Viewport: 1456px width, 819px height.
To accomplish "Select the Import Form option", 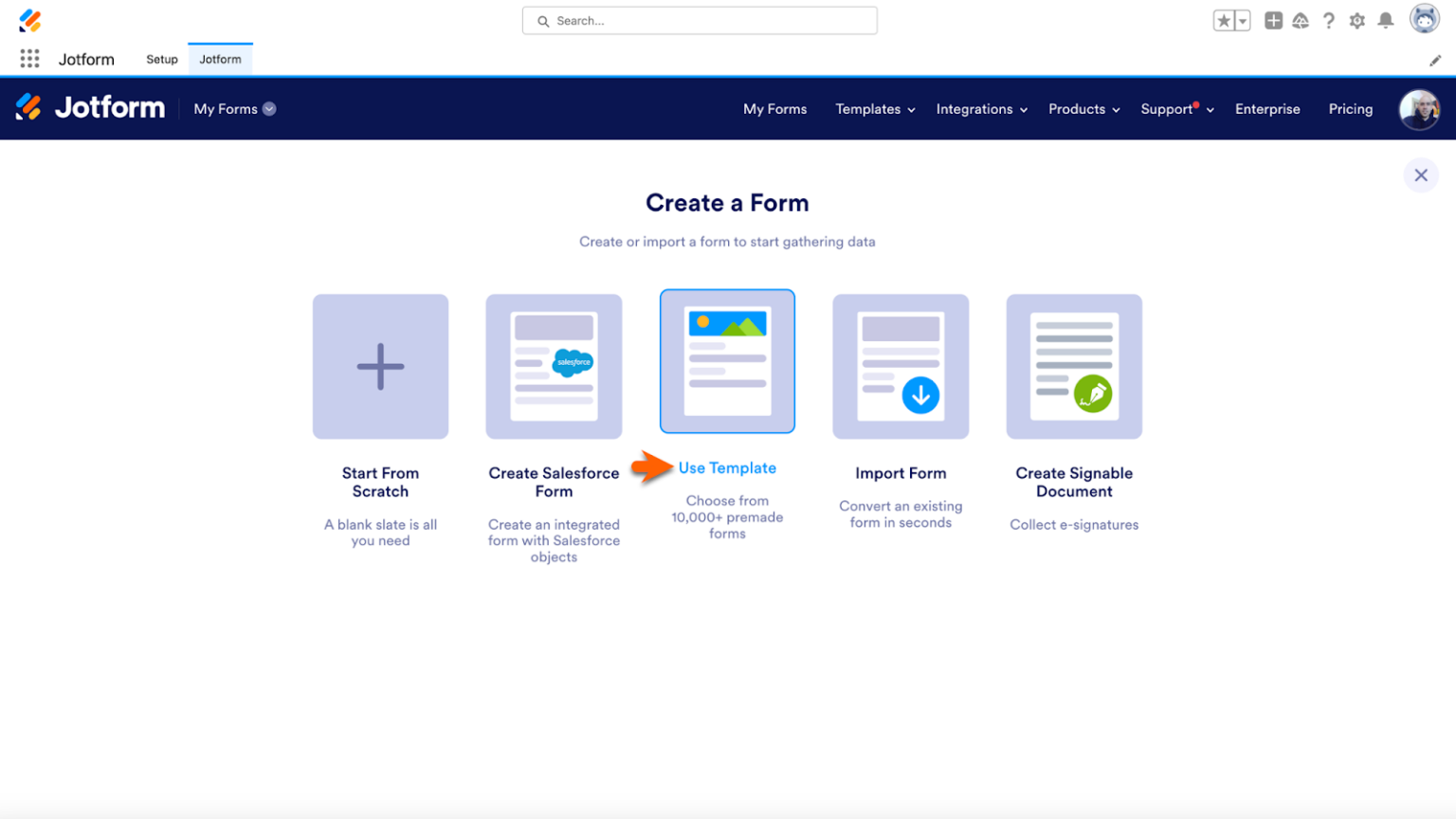I will (900, 367).
